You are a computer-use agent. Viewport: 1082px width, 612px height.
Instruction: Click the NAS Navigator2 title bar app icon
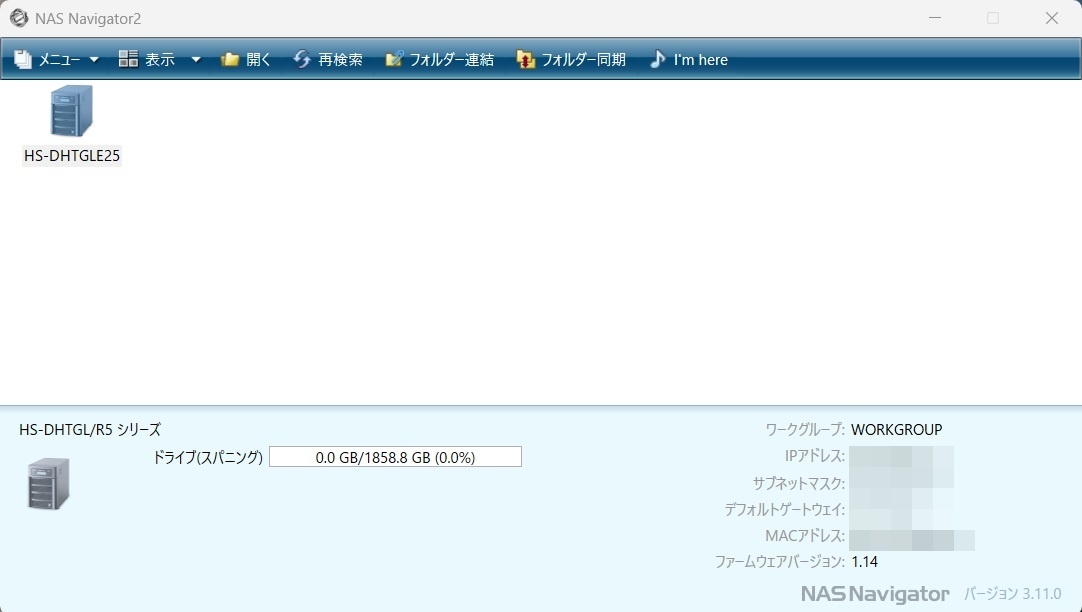coord(19,18)
